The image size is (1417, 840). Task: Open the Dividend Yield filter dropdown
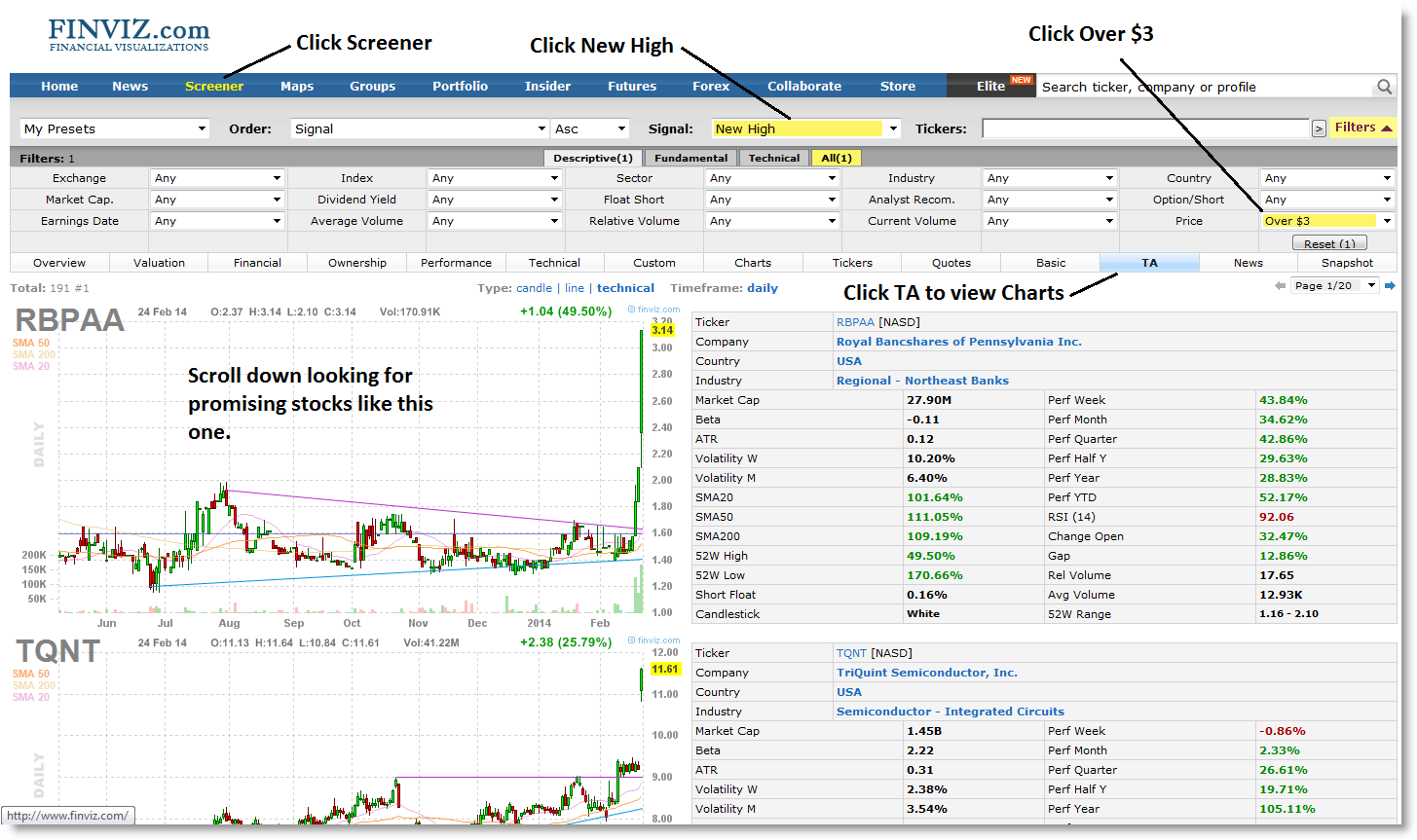tap(495, 200)
